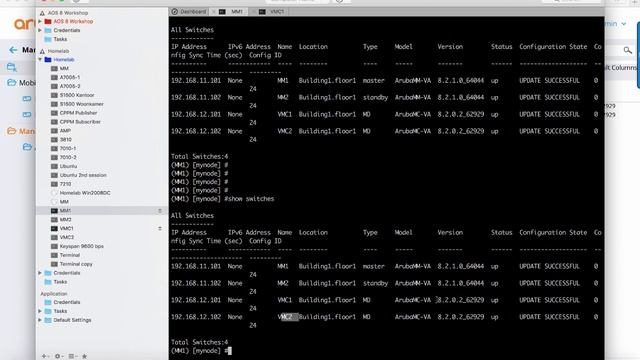The height and width of the screenshot is (360, 640).
Task: Open the A7005-2 session icon
Action: point(54,86)
